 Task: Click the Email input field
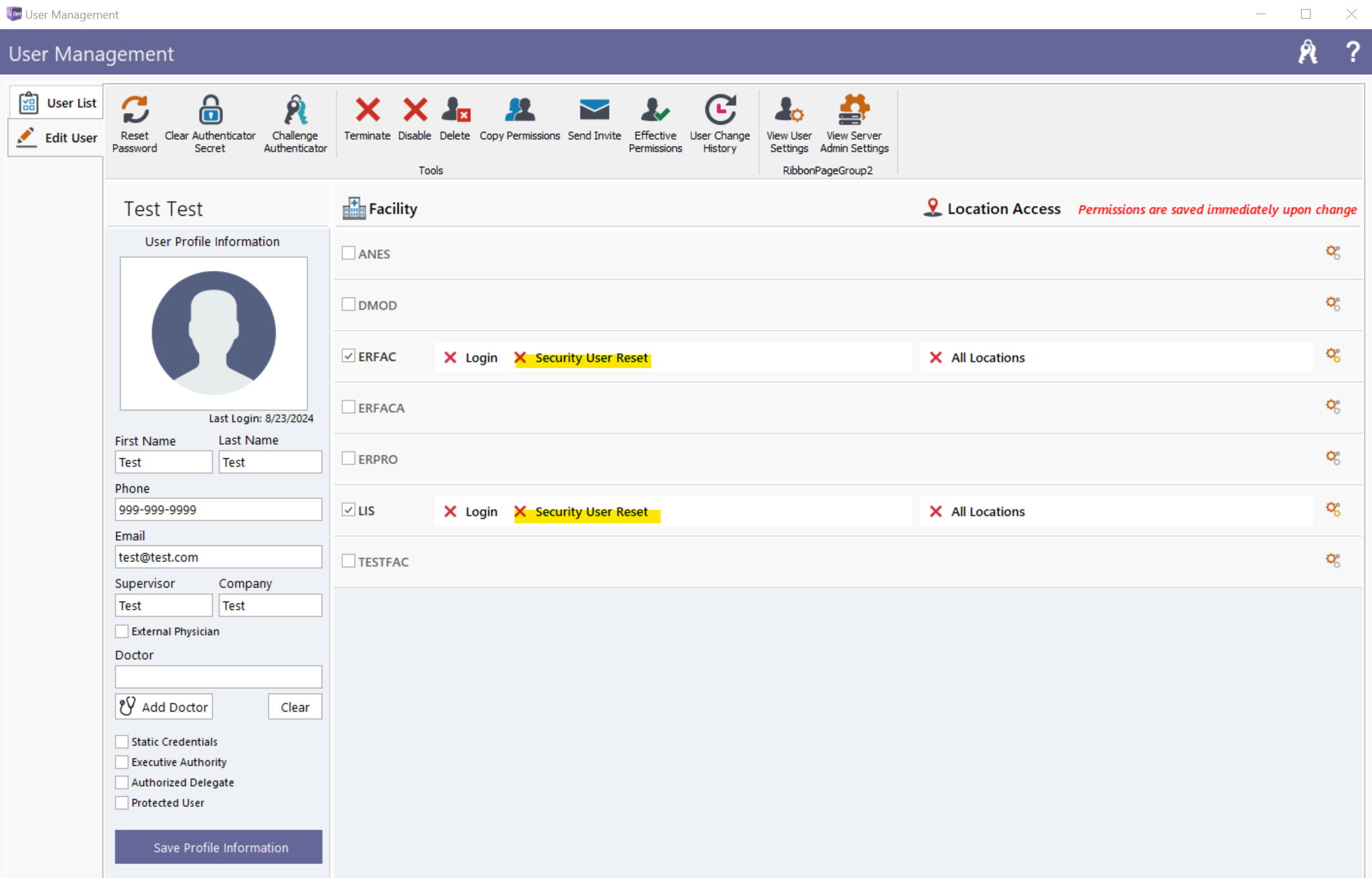(218, 557)
